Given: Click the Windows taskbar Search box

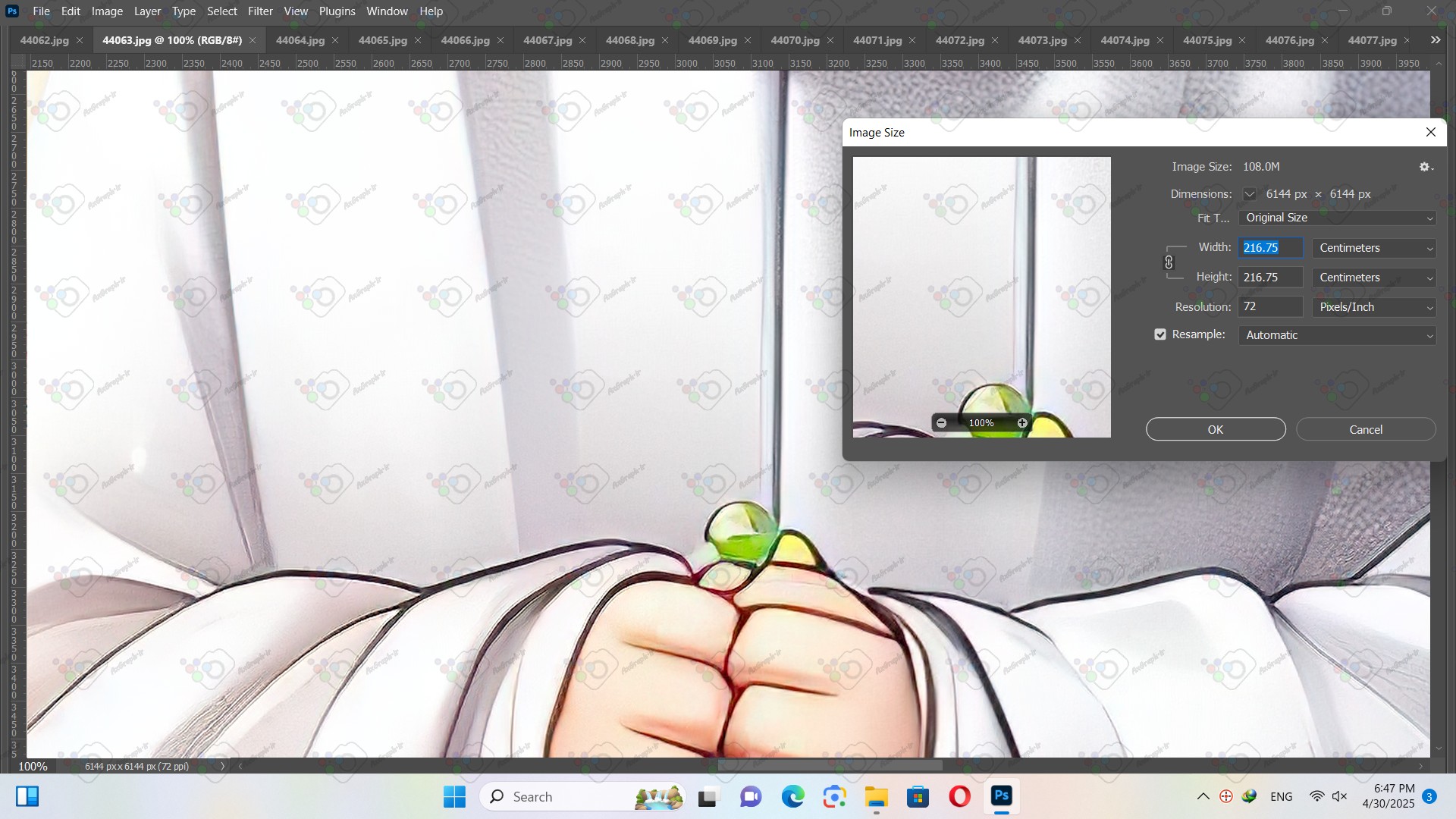Looking at the screenshot, I should point(582,796).
